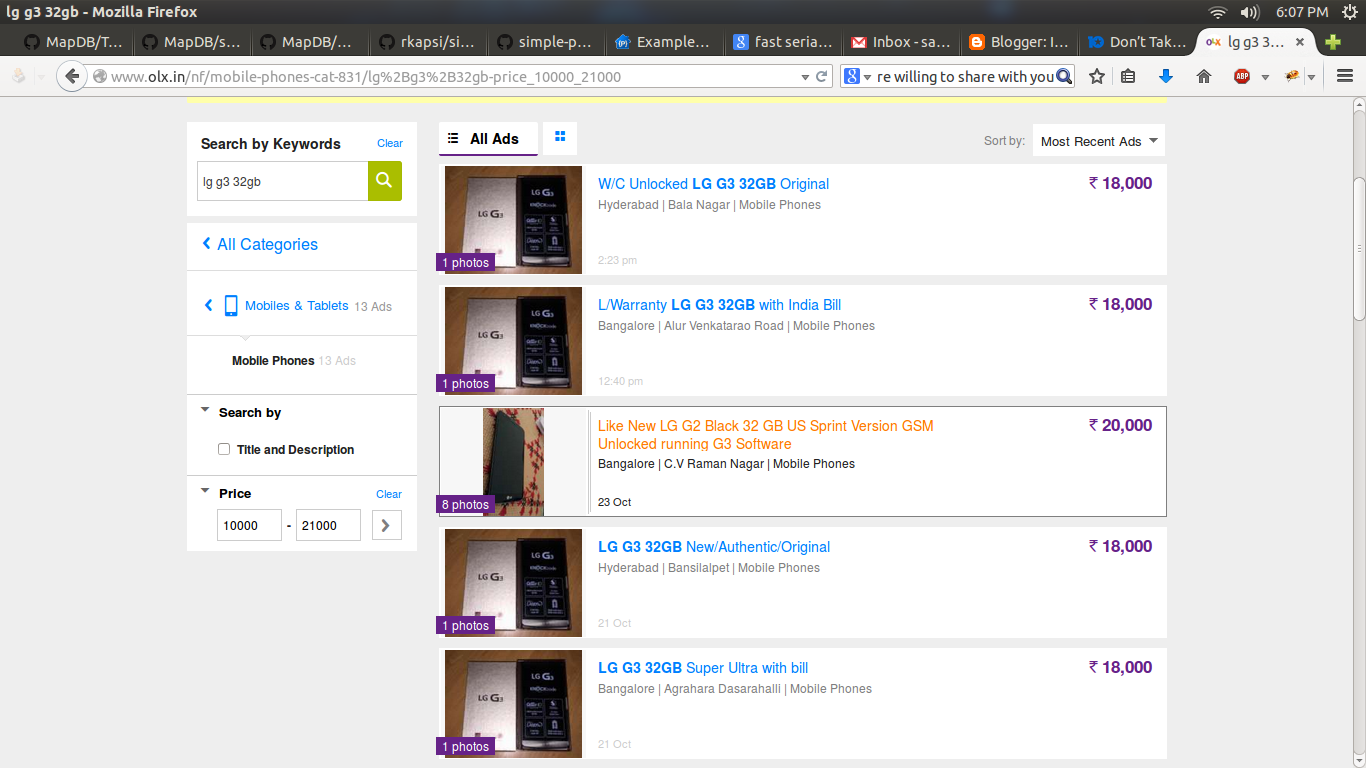Open the Google search engine selector dropdown
1366x768 pixels.
point(867,77)
